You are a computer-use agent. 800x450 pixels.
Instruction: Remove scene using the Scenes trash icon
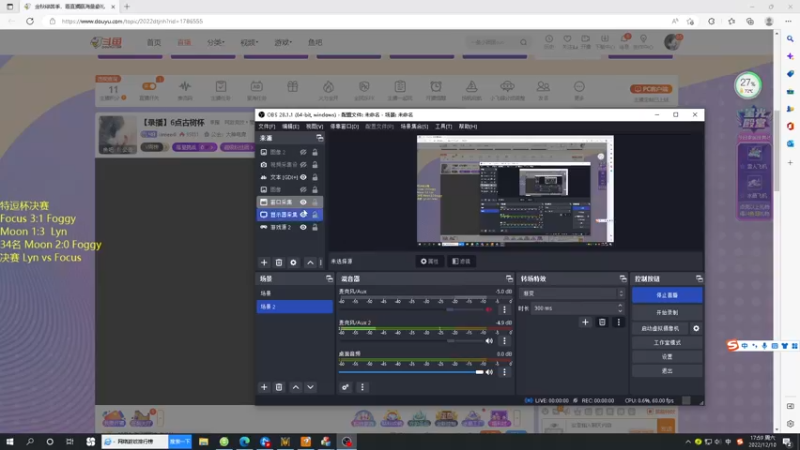click(x=279, y=387)
